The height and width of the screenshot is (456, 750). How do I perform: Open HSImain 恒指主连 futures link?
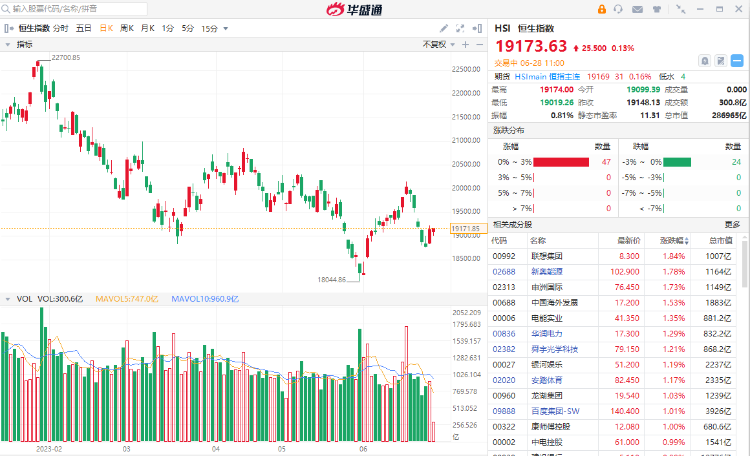(x=547, y=77)
